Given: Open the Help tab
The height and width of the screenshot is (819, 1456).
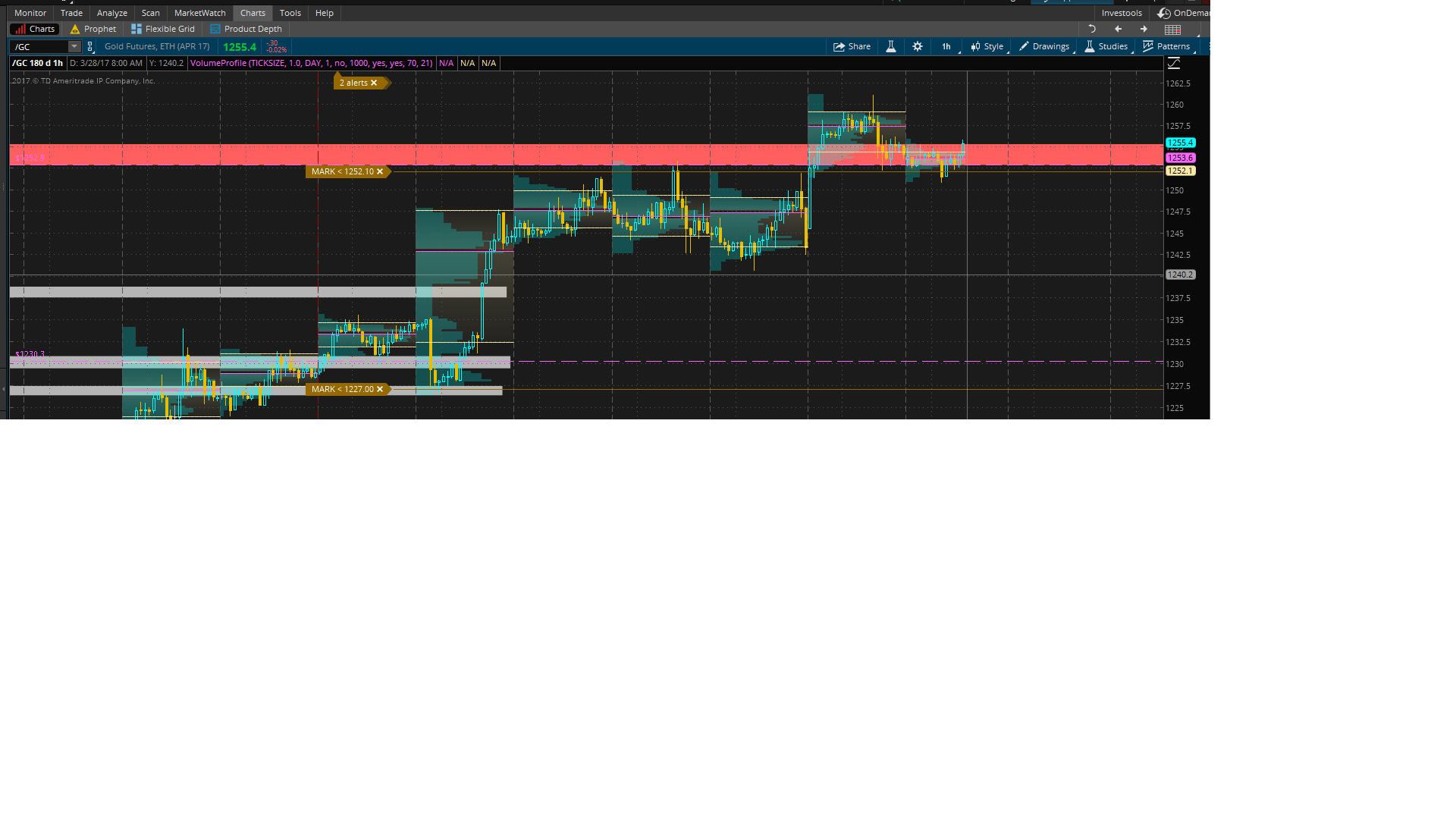Looking at the screenshot, I should (325, 13).
